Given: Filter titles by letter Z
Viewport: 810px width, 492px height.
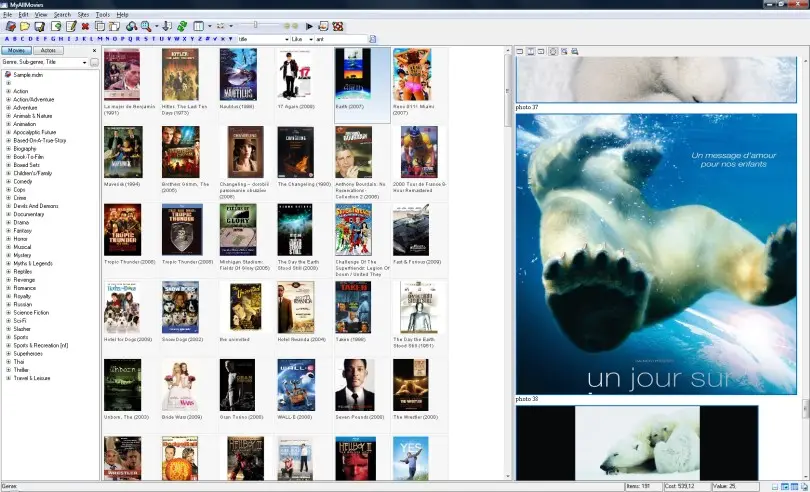Looking at the screenshot, I should click(x=199, y=39).
